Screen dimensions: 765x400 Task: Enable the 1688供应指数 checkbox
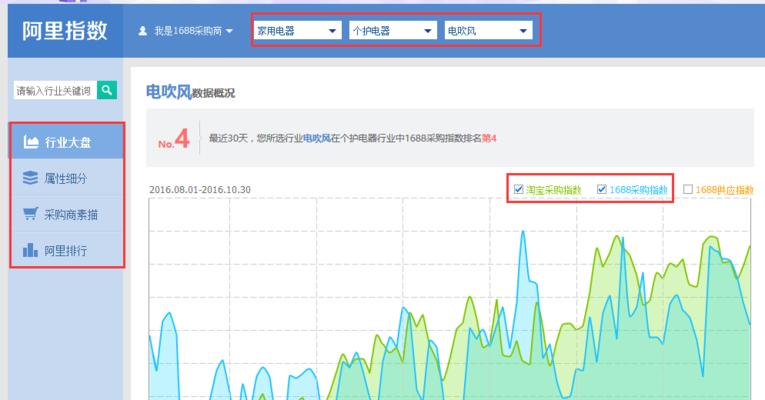(x=688, y=189)
